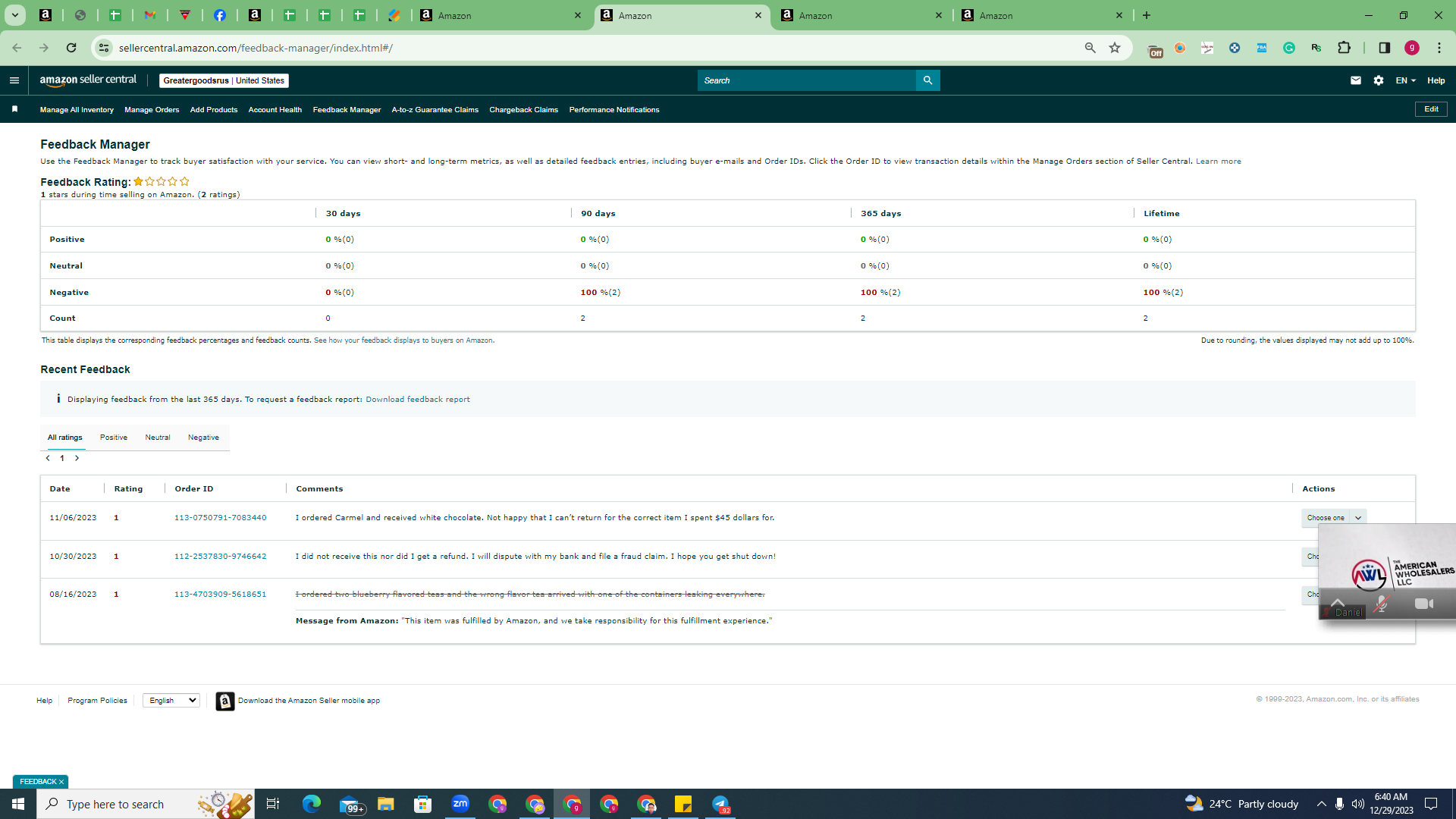Click the Amazon Seller Central logo

[x=88, y=80]
